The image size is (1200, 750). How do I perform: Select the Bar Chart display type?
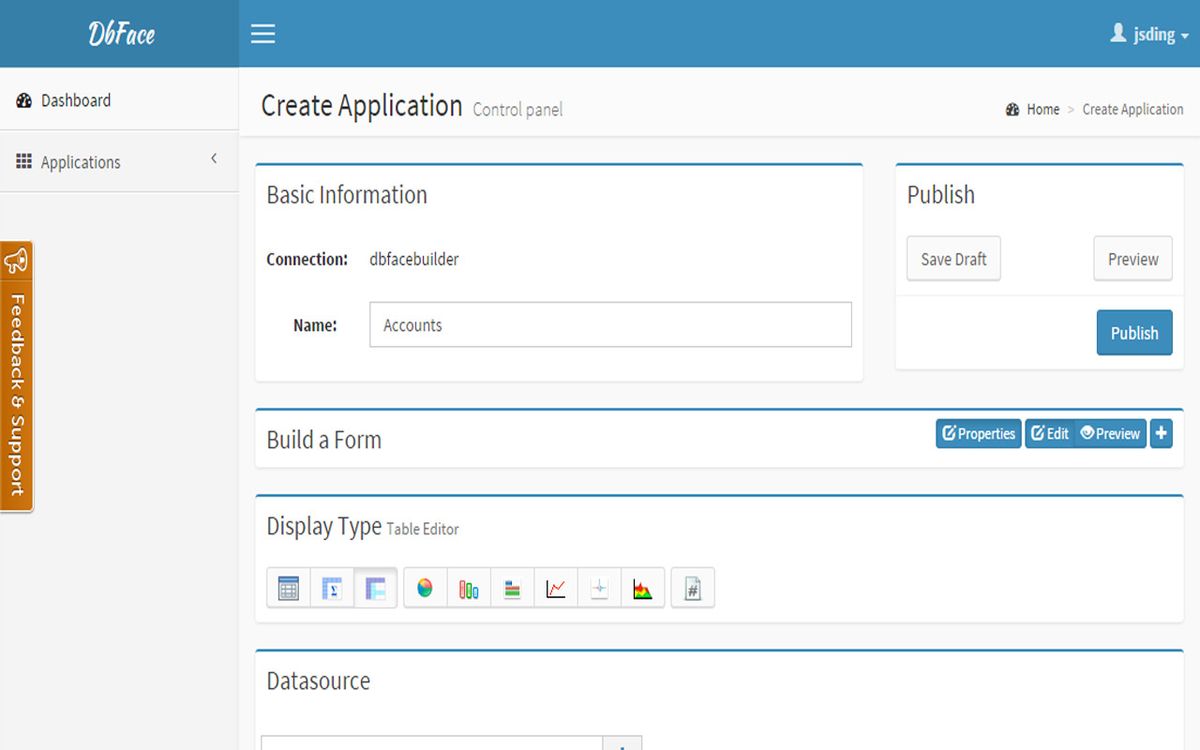512,588
